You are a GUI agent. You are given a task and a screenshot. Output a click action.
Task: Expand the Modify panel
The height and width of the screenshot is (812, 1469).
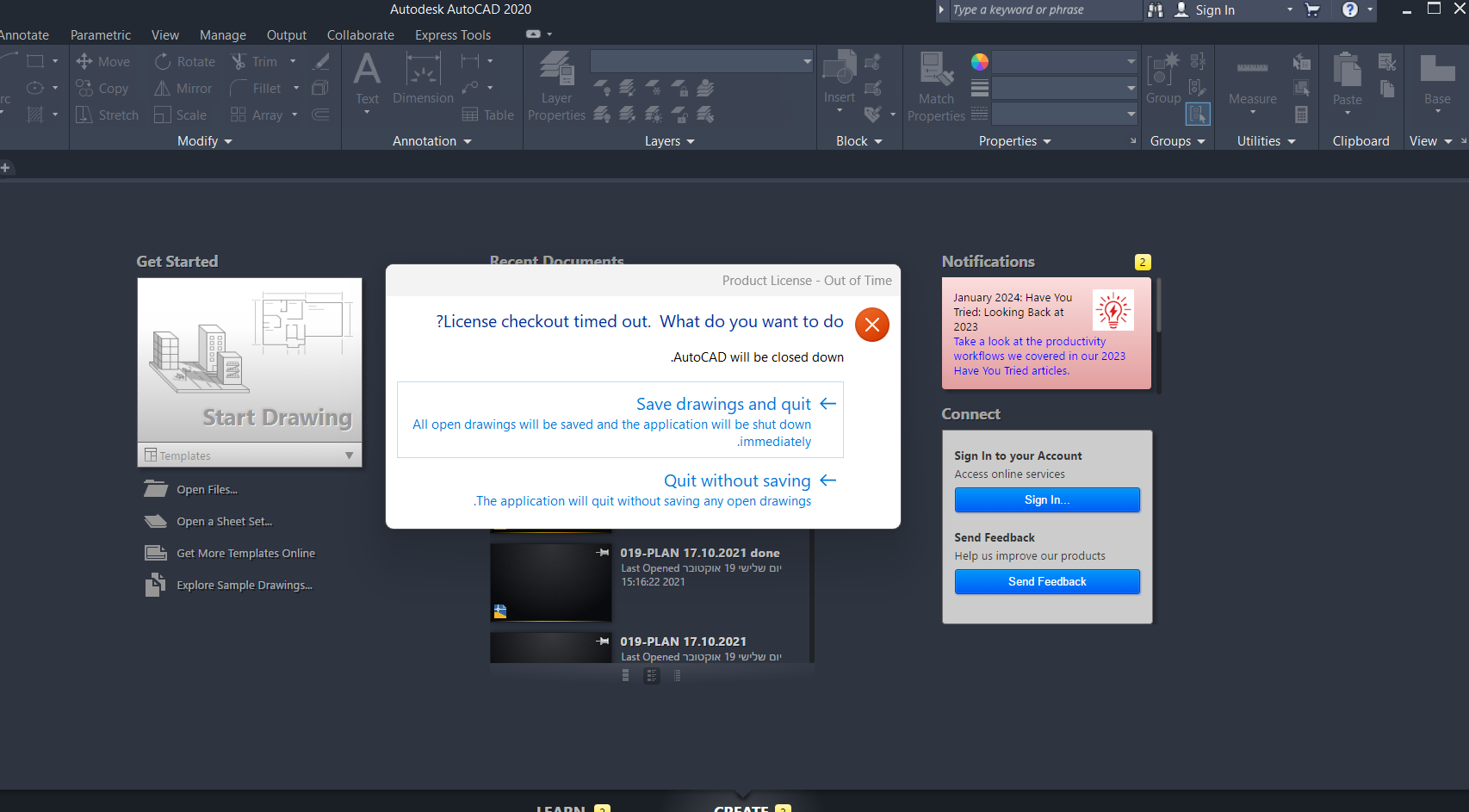[x=205, y=141]
